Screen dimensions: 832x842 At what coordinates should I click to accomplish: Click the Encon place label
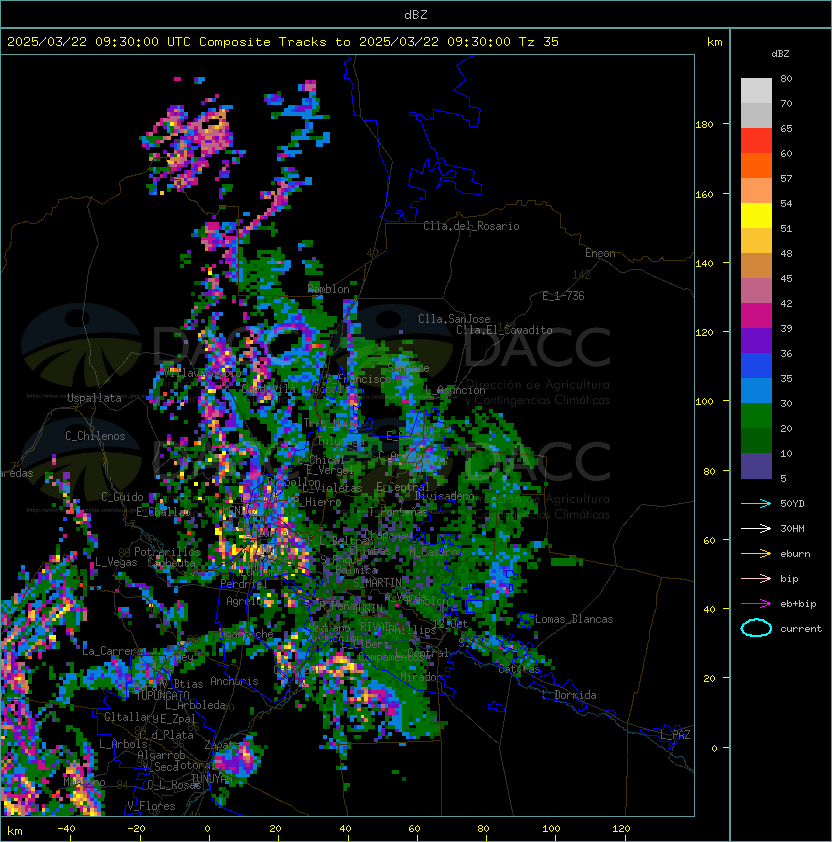(x=600, y=253)
